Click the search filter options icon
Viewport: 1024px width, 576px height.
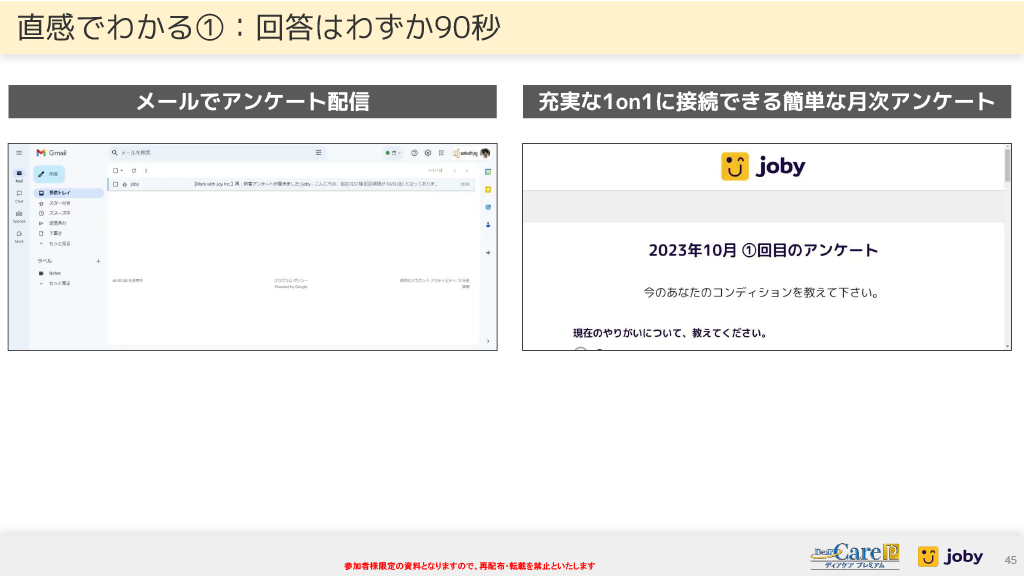(319, 153)
